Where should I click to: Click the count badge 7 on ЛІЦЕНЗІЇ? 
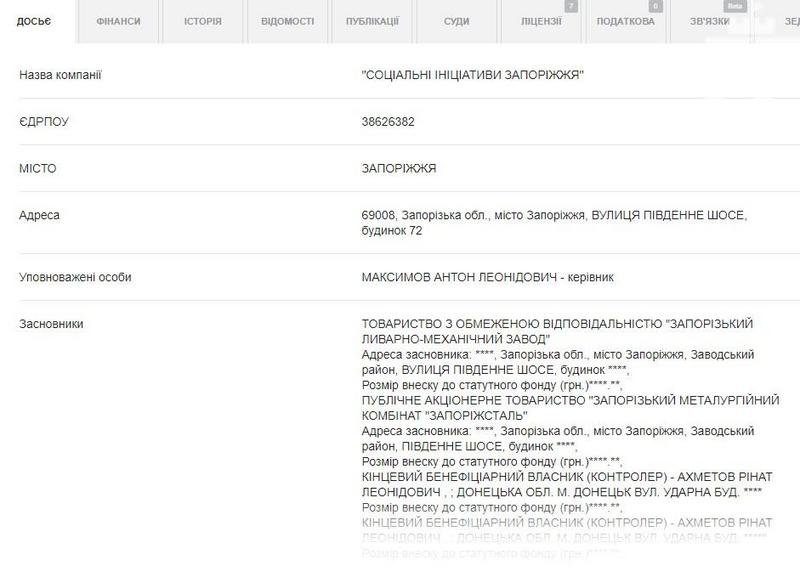click(571, 6)
